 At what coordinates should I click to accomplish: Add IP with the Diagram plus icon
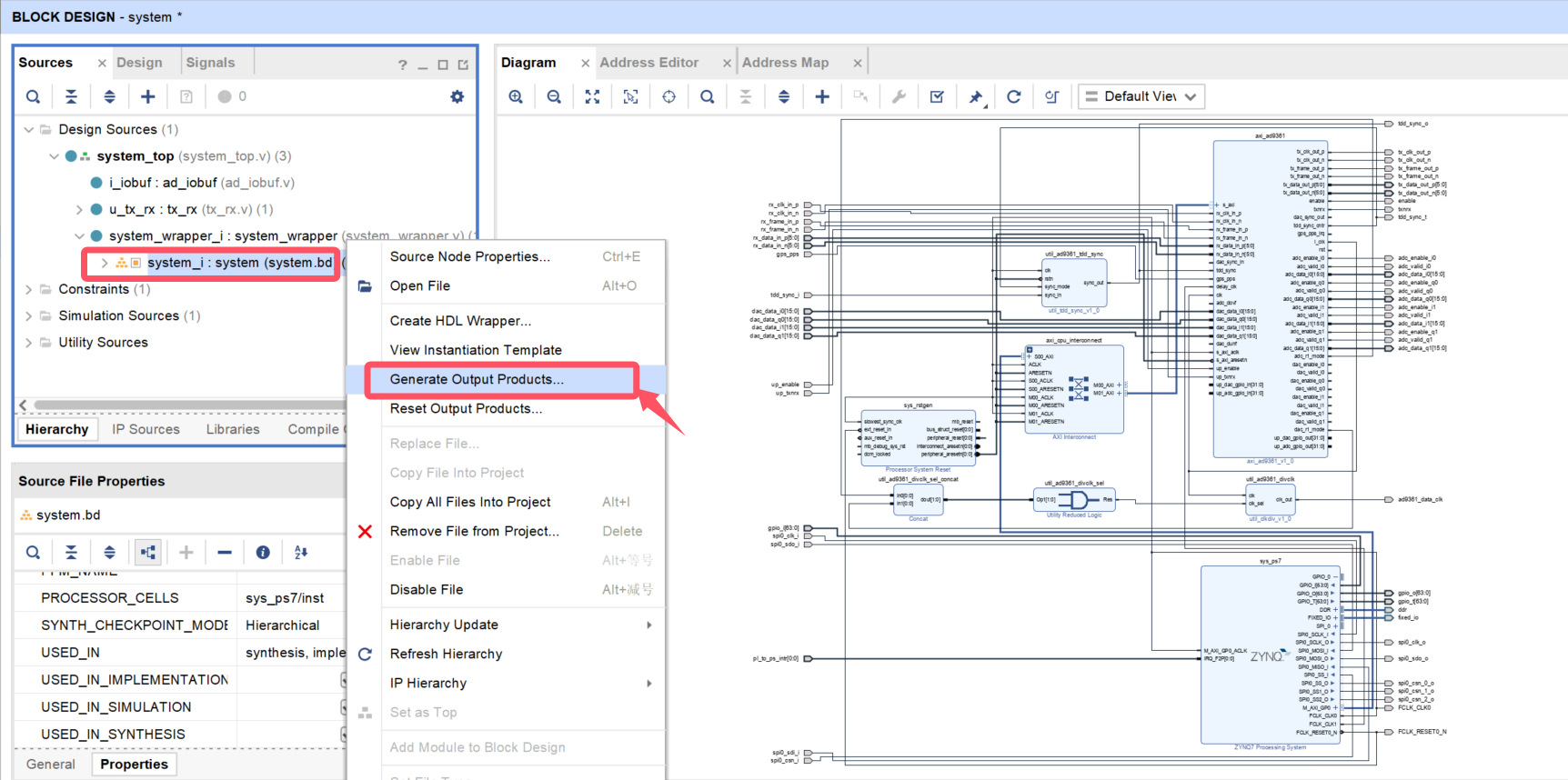point(822,96)
